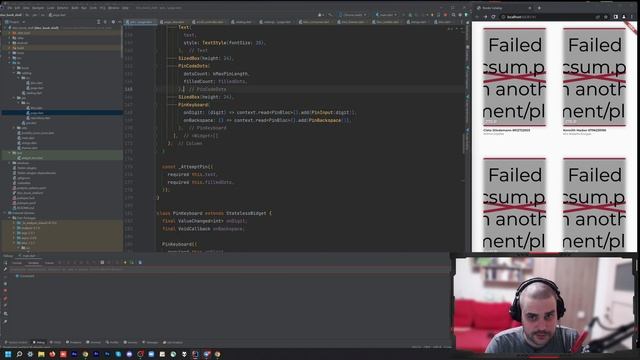Open a new browser tab with the plus icon
The image size is (640, 360).
pos(539,8)
